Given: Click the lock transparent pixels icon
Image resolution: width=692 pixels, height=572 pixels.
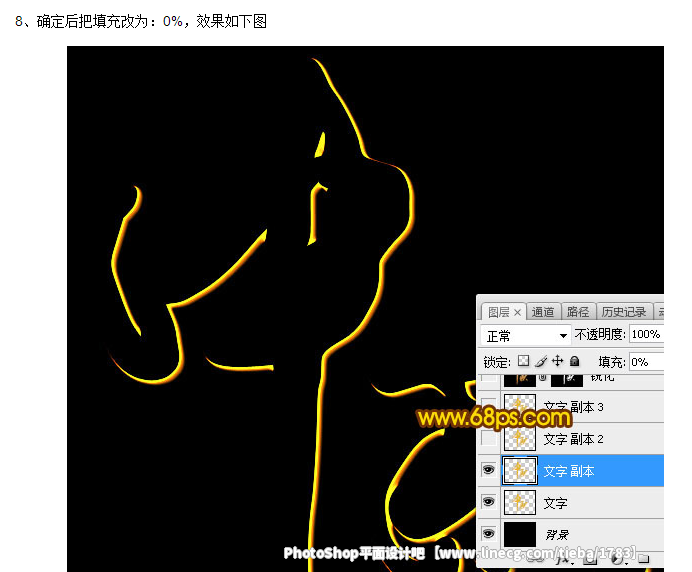Looking at the screenshot, I should (x=522, y=361).
